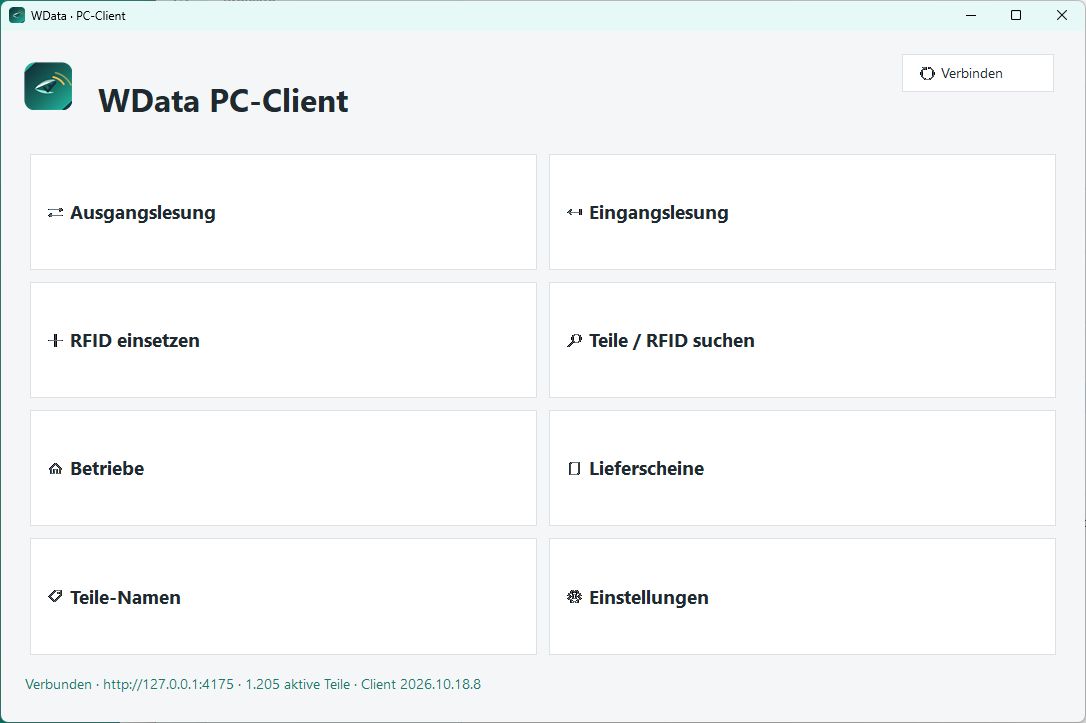1086x723 pixels.
Task: Open the Ausgangslesung tile
Action: pyautogui.click(x=283, y=212)
